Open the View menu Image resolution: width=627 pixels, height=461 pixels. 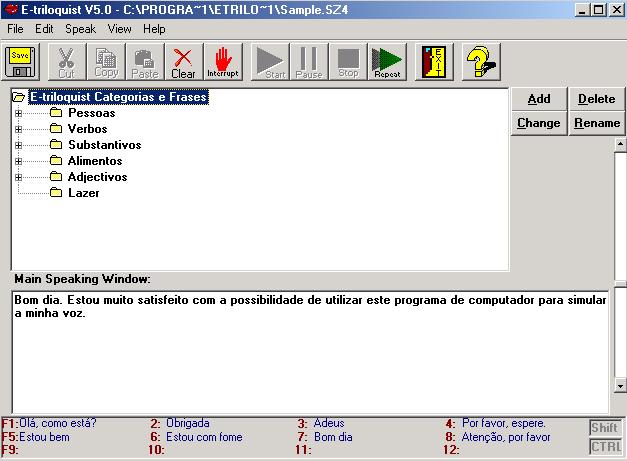(119, 29)
